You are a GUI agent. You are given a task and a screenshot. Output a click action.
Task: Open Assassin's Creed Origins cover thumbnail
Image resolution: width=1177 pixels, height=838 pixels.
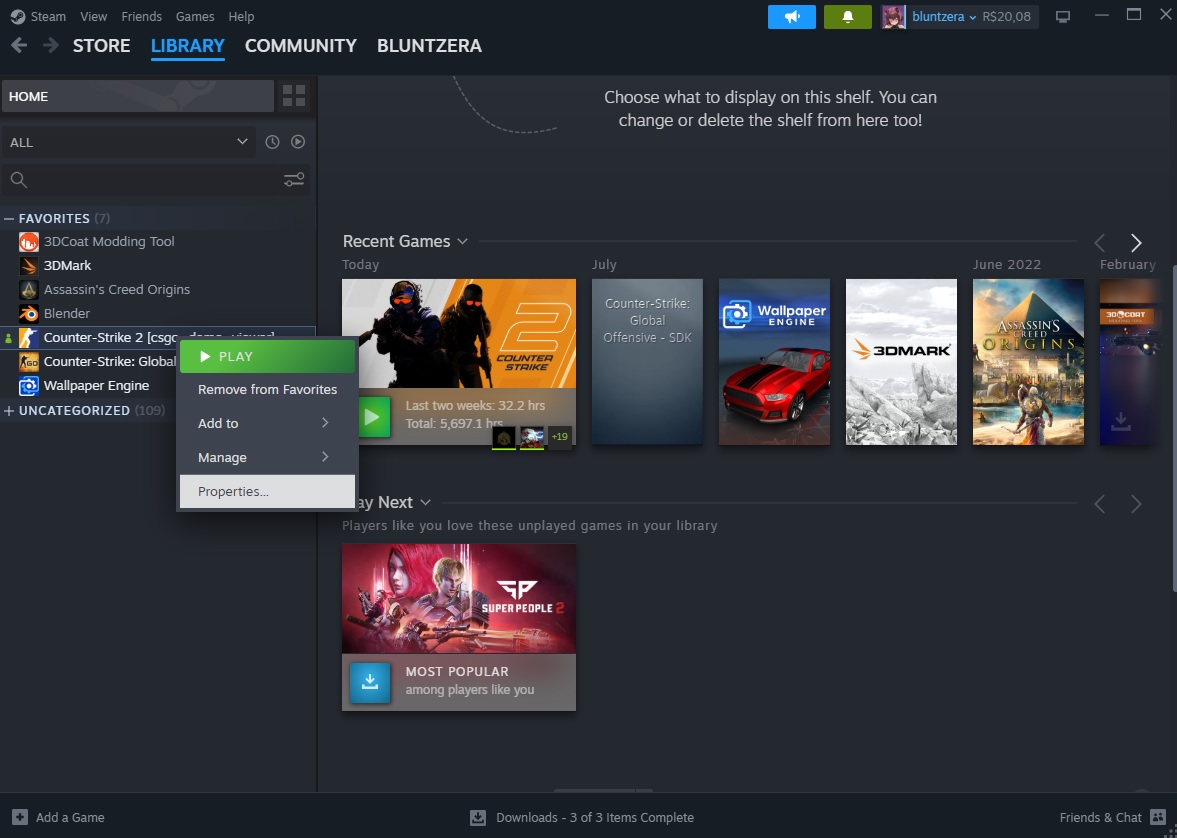click(x=1028, y=362)
